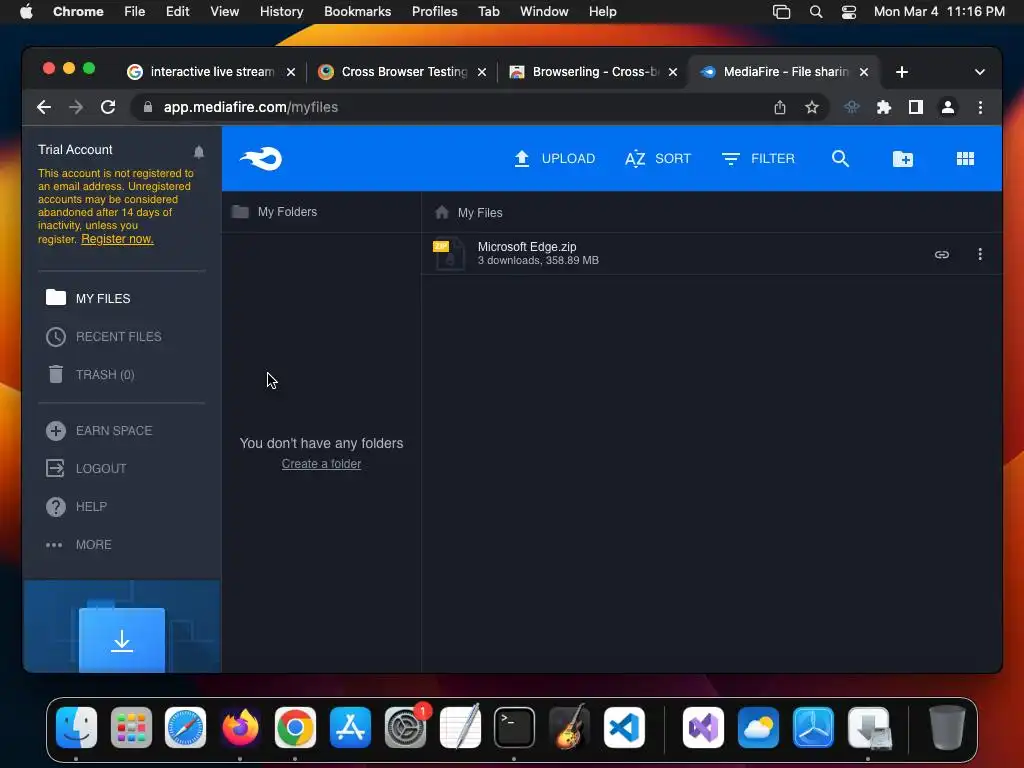Open Spotlight search in the menu bar
The width and height of the screenshot is (1024, 768).
click(x=816, y=11)
